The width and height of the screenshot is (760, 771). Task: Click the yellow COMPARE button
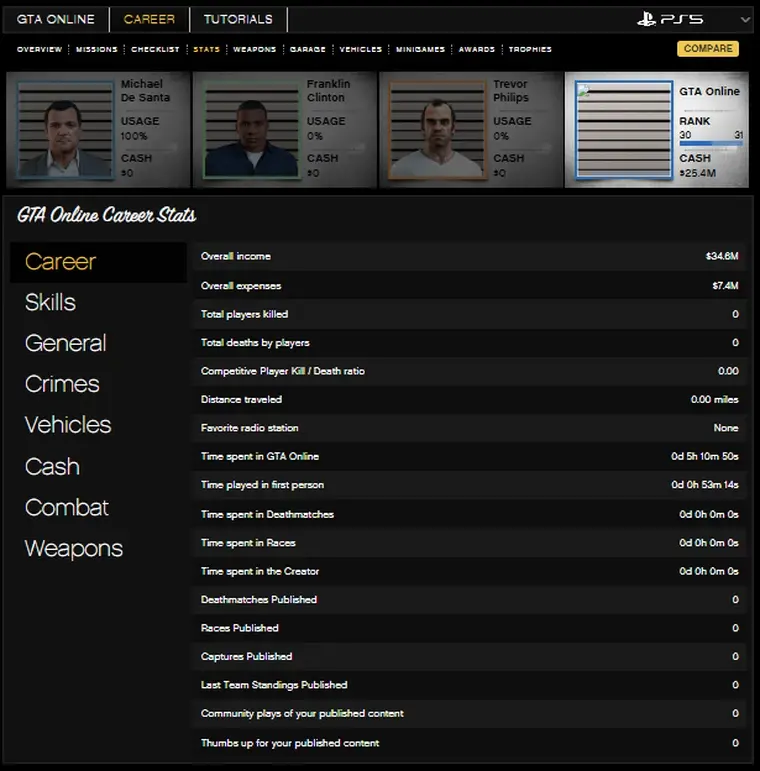(x=708, y=49)
